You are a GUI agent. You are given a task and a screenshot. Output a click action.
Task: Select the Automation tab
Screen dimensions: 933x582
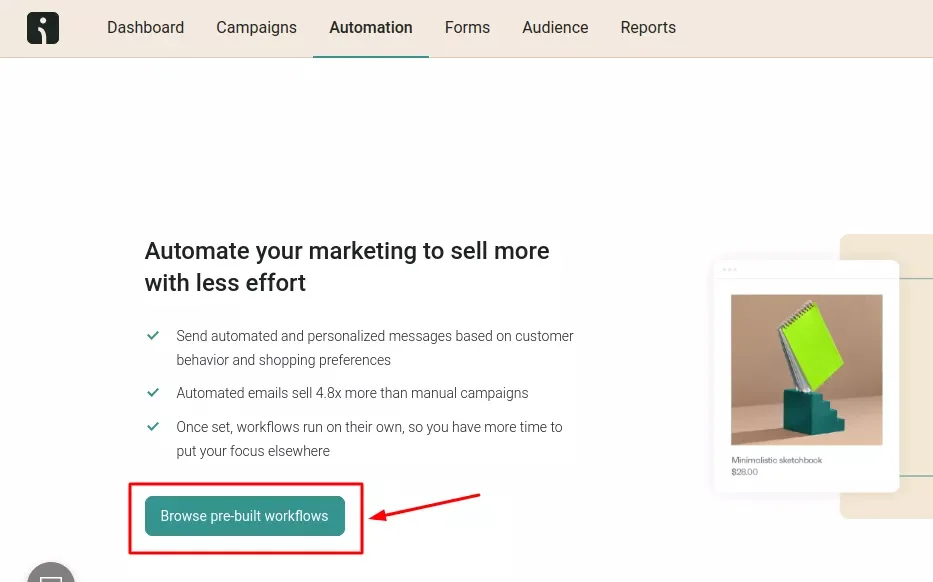371,28
